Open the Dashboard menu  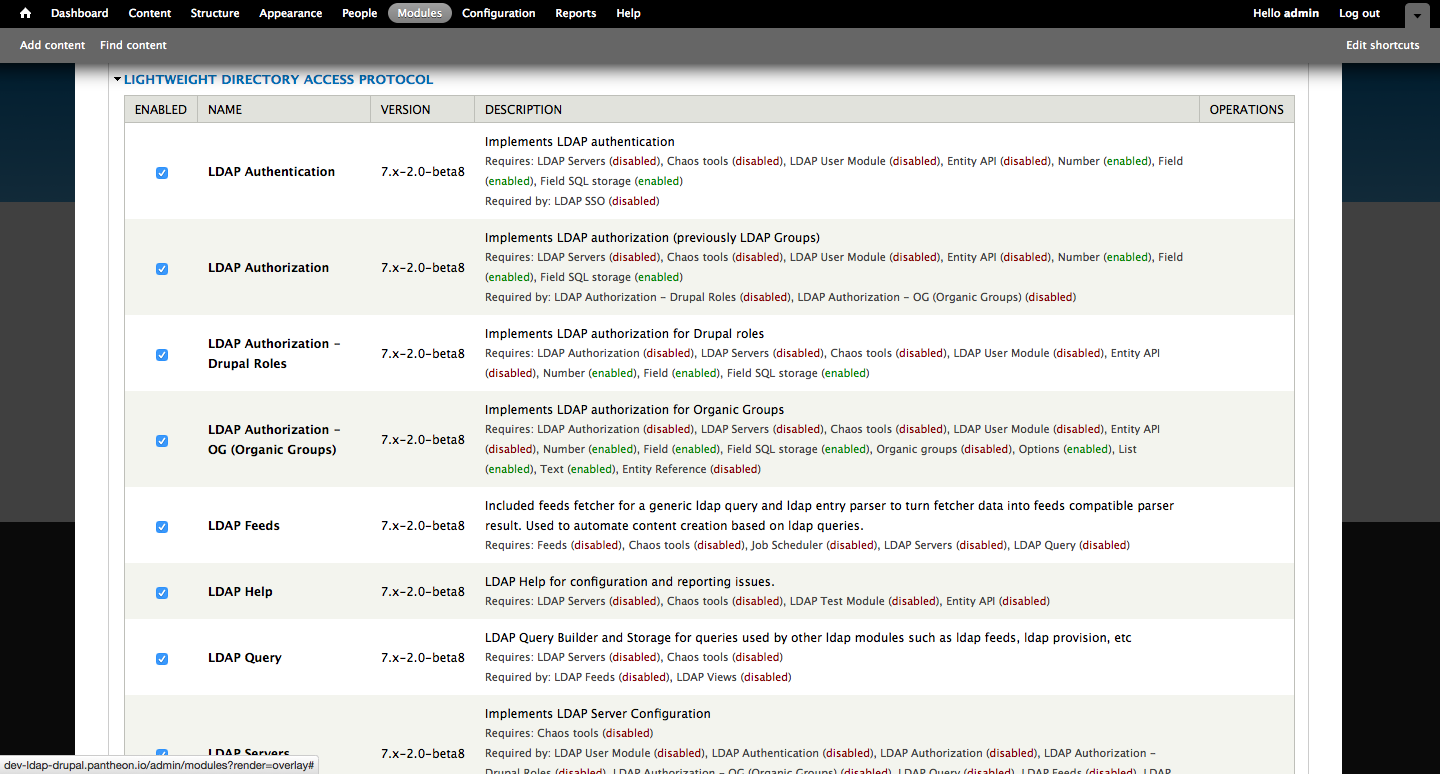pyautogui.click(x=80, y=13)
